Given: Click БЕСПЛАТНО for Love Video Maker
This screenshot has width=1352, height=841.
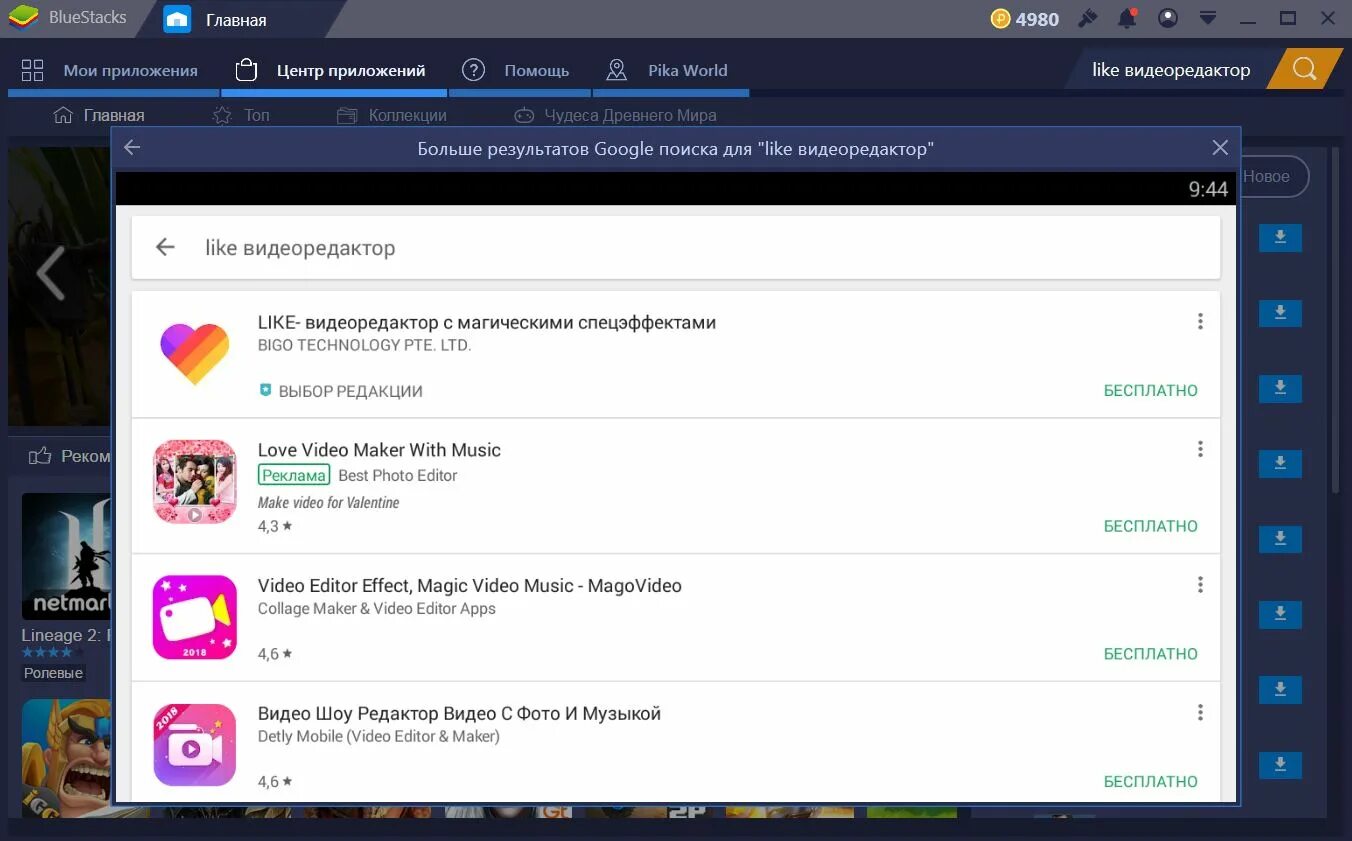Looking at the screenshot, I should pos(1151,526).
